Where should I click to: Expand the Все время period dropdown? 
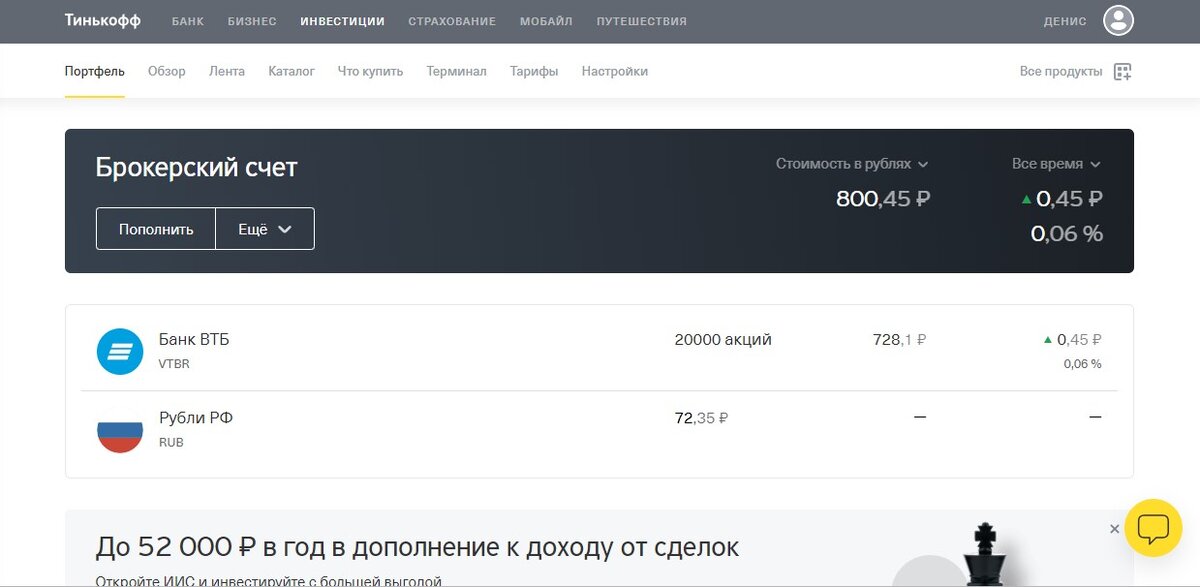point(1056,164)
